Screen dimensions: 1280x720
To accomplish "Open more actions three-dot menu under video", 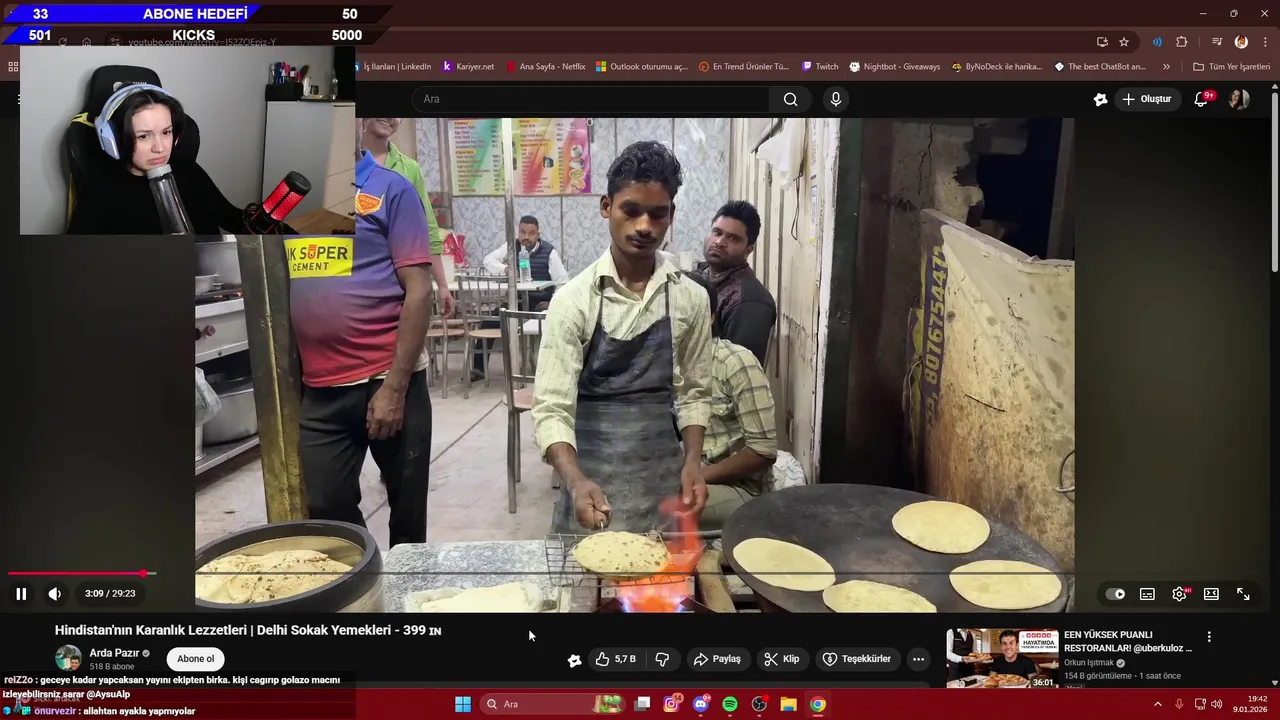I will point(918,659).
